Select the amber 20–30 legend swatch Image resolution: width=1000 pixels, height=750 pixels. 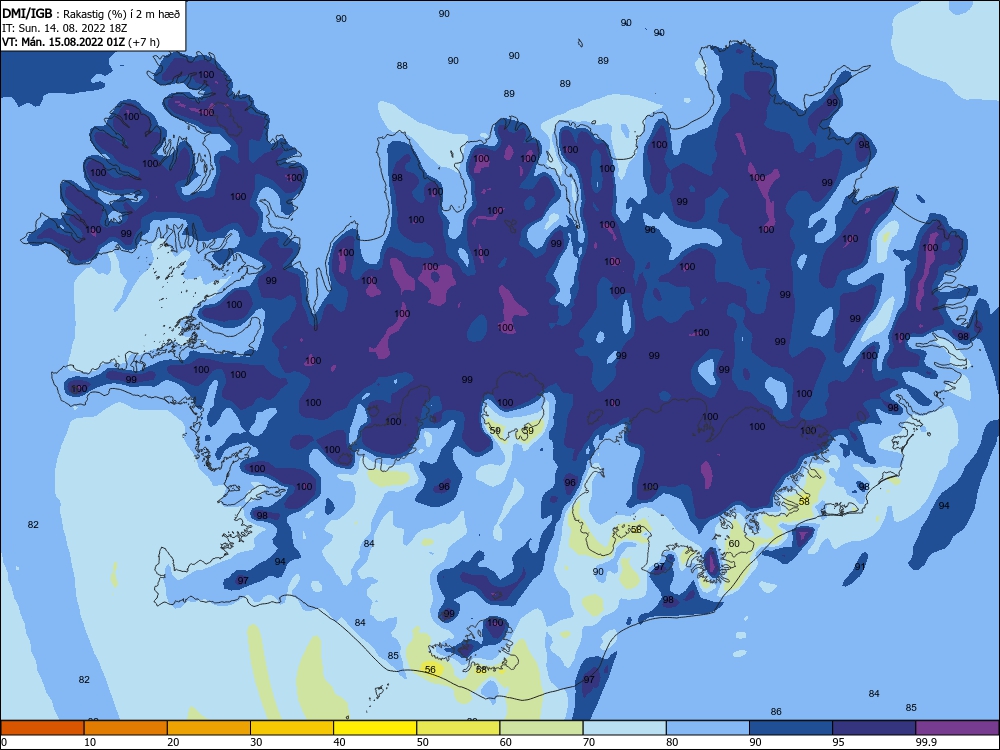(x=209, y=728)
